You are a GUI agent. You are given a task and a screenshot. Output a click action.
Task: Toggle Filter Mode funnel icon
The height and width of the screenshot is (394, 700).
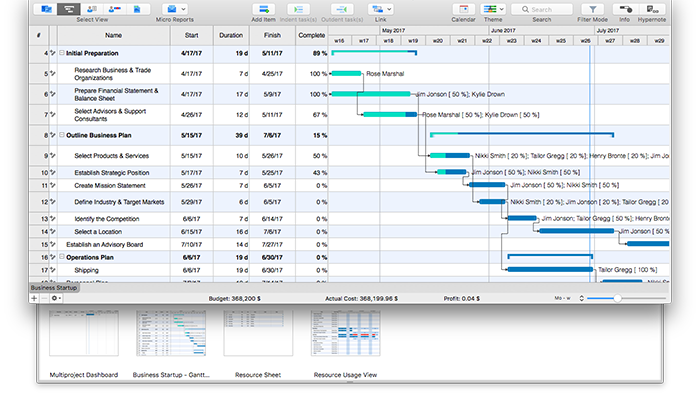click(592, 9)
